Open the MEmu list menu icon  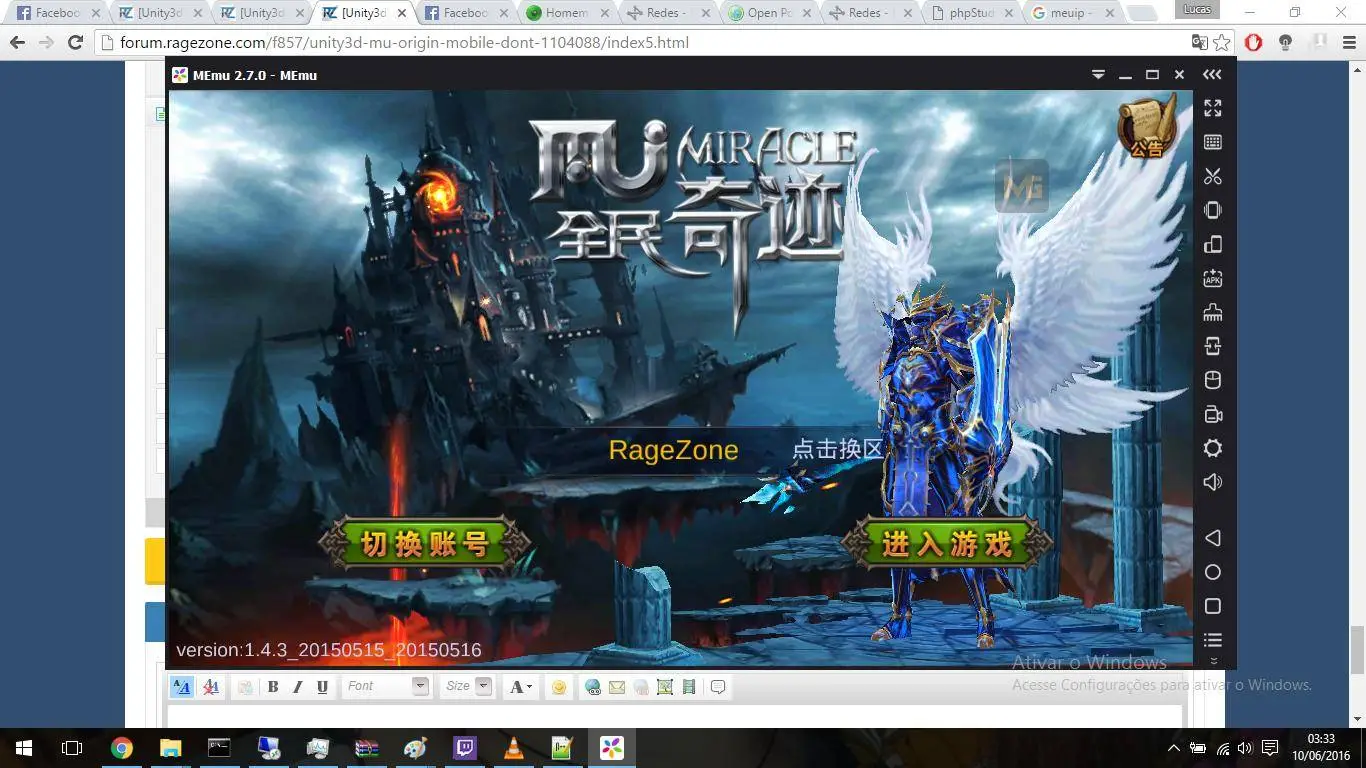(1213, 640)
